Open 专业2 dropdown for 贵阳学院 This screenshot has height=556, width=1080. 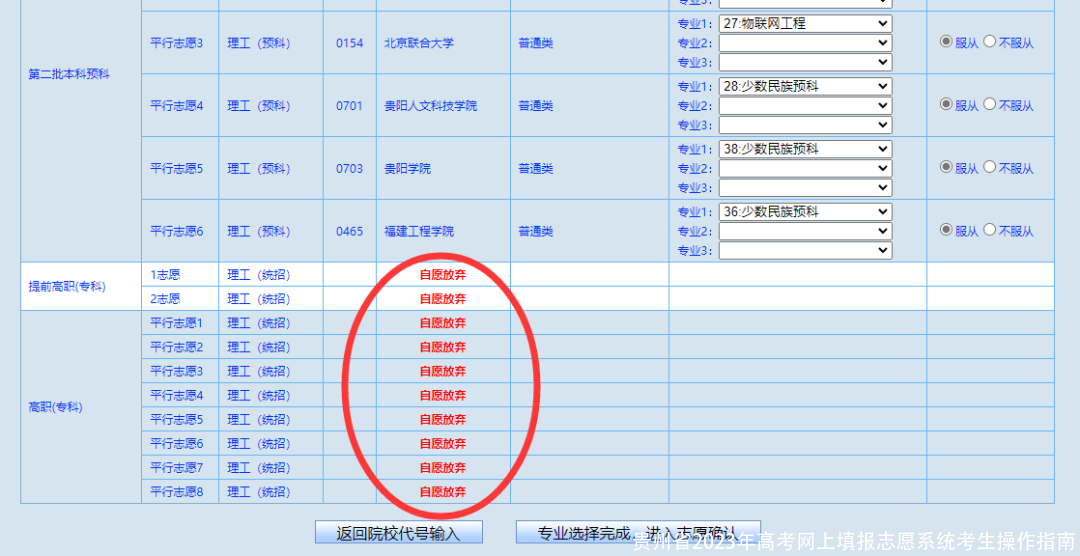805,168
